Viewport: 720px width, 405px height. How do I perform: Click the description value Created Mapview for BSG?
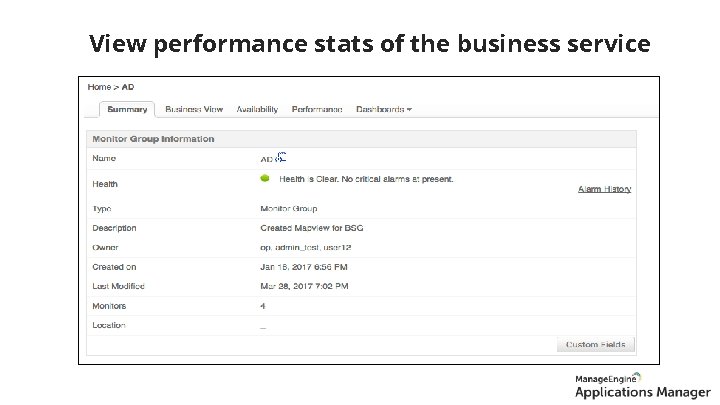311,228
